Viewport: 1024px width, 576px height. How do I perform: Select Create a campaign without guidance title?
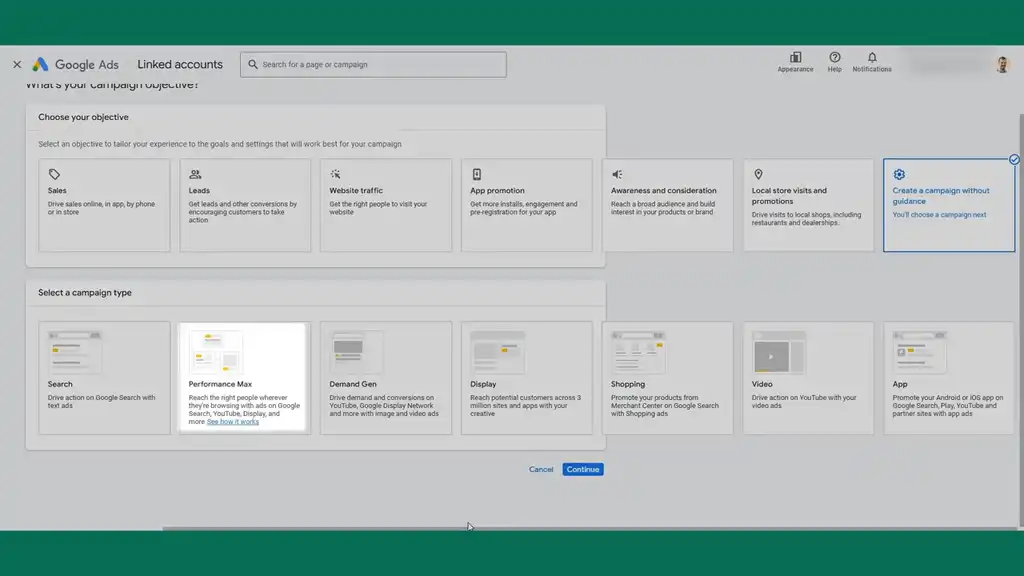(x=941, y=196)
